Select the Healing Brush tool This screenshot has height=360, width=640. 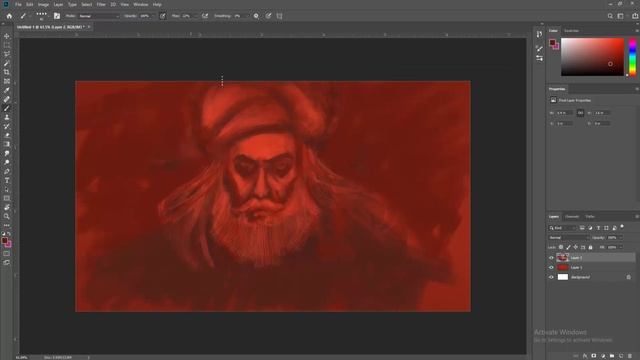click(7, 99)
